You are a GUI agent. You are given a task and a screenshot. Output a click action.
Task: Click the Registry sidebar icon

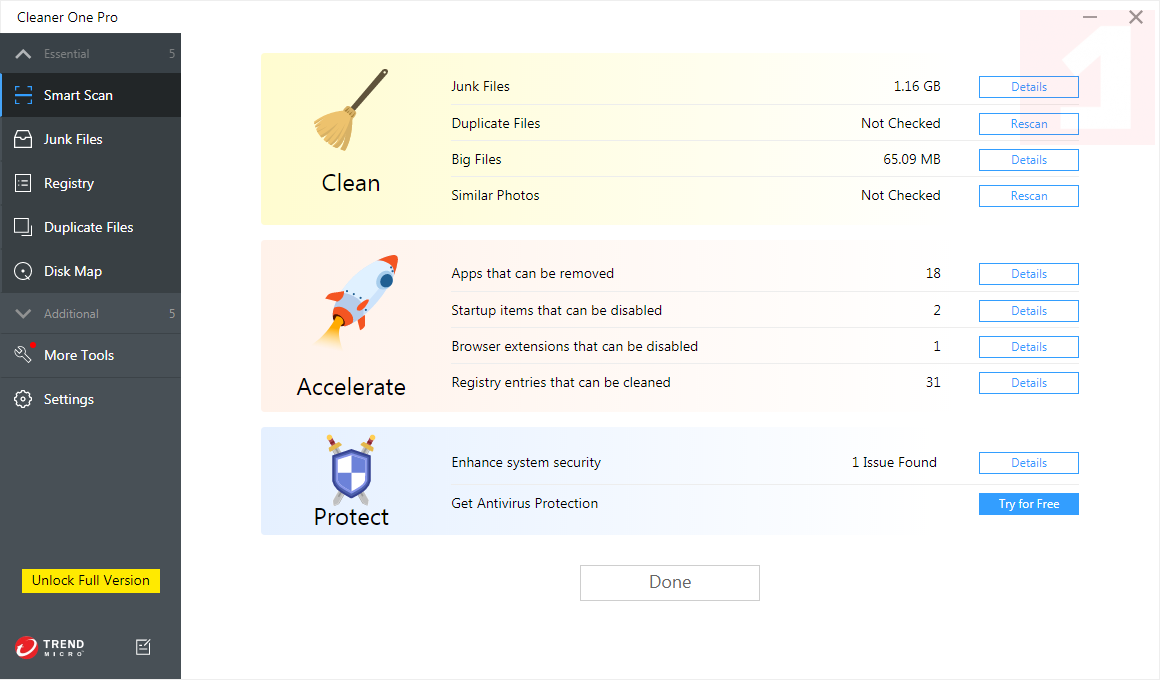point(23,183)
